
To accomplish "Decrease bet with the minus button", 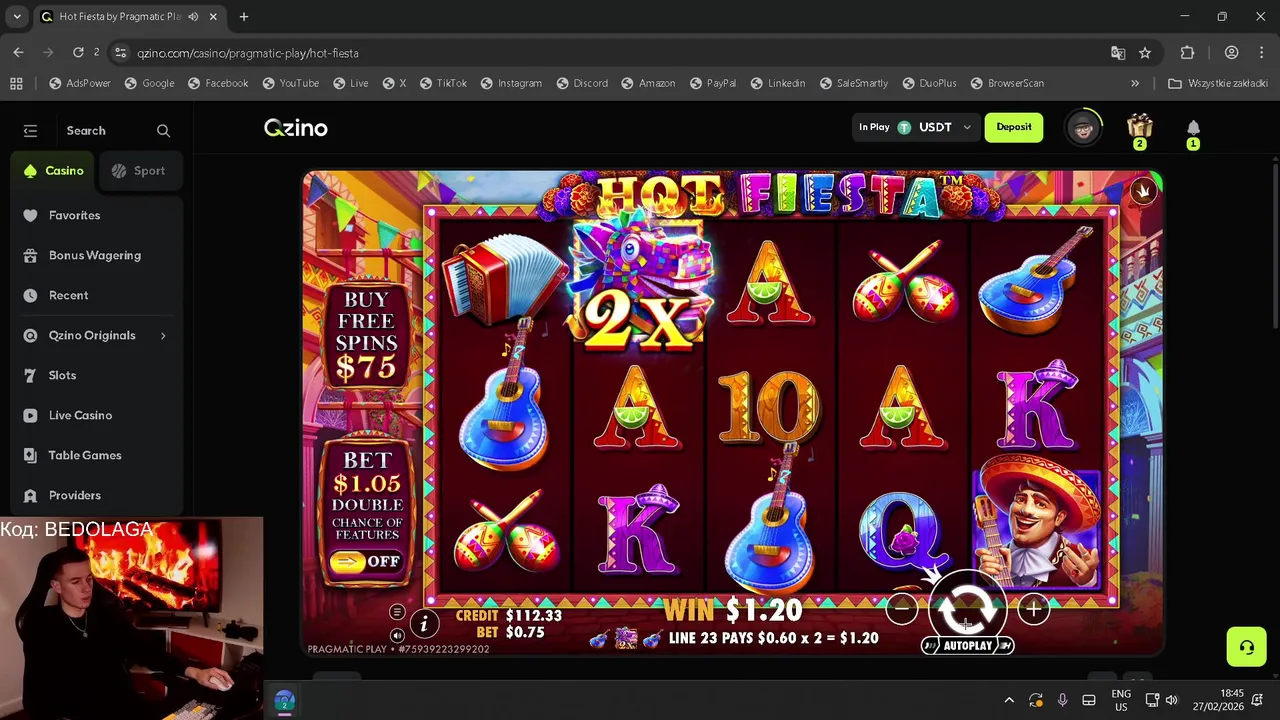I will tap(901, 607).
